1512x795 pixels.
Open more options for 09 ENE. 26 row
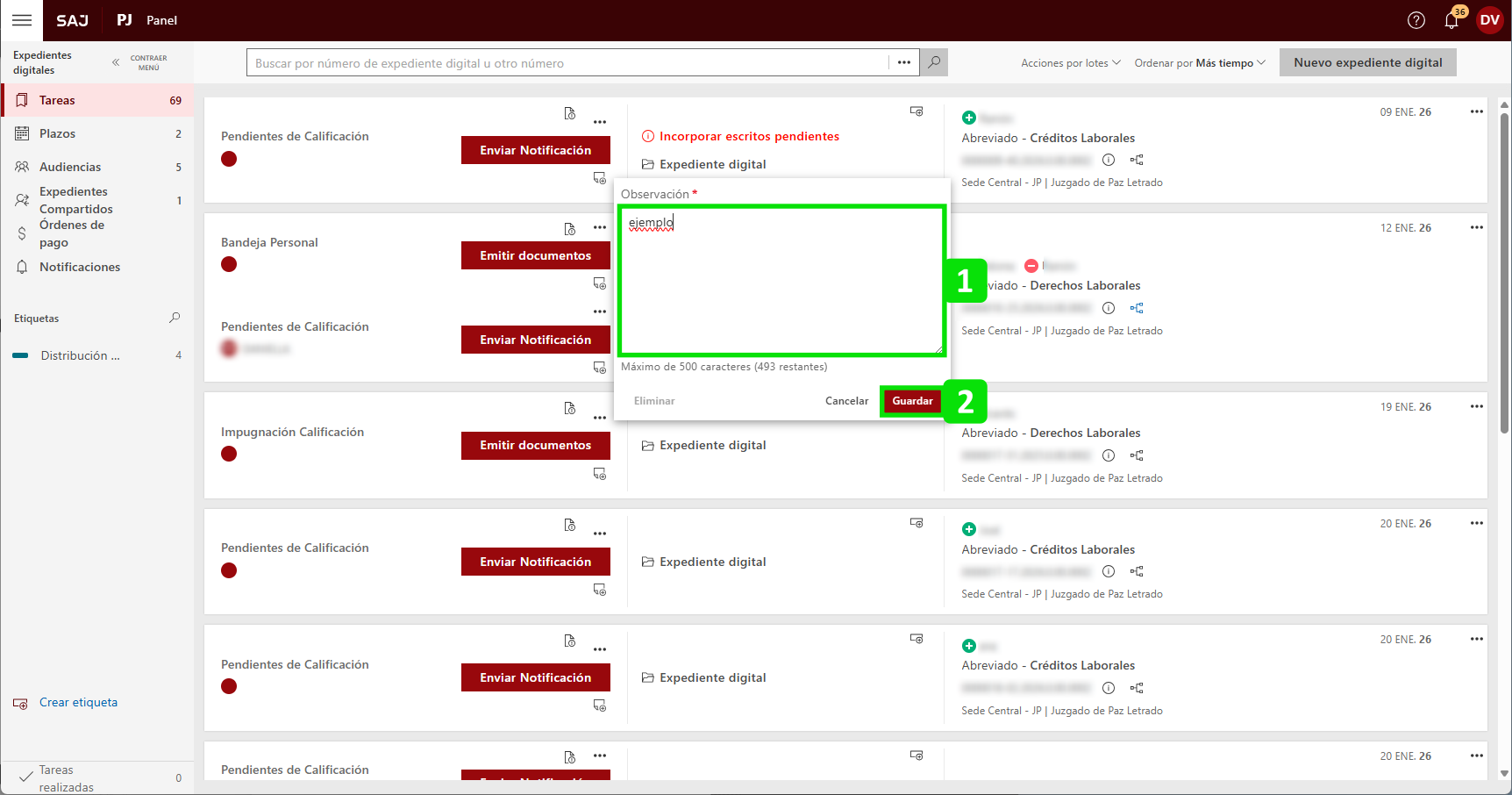pos(1476,111)
